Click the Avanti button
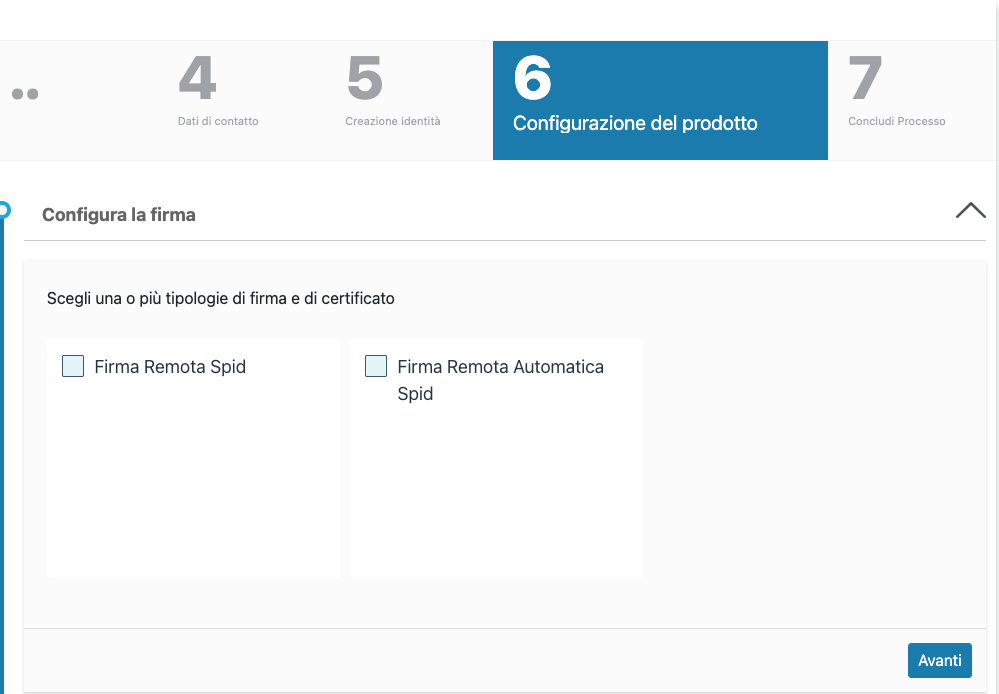The width and height of the screenshot is (999, 694). pyautogui.click(x=939, y=660)
